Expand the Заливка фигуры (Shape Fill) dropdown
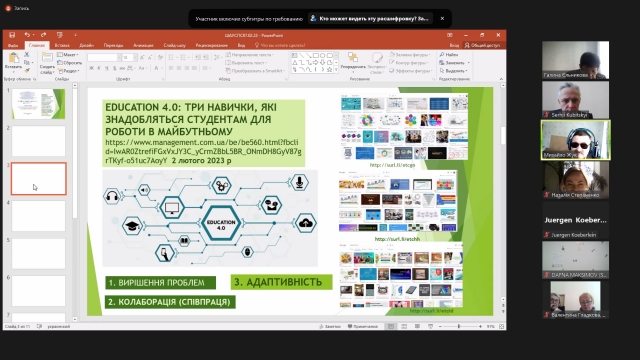The width and height of the screenshot is (640, 360). (x=410, y=54)
